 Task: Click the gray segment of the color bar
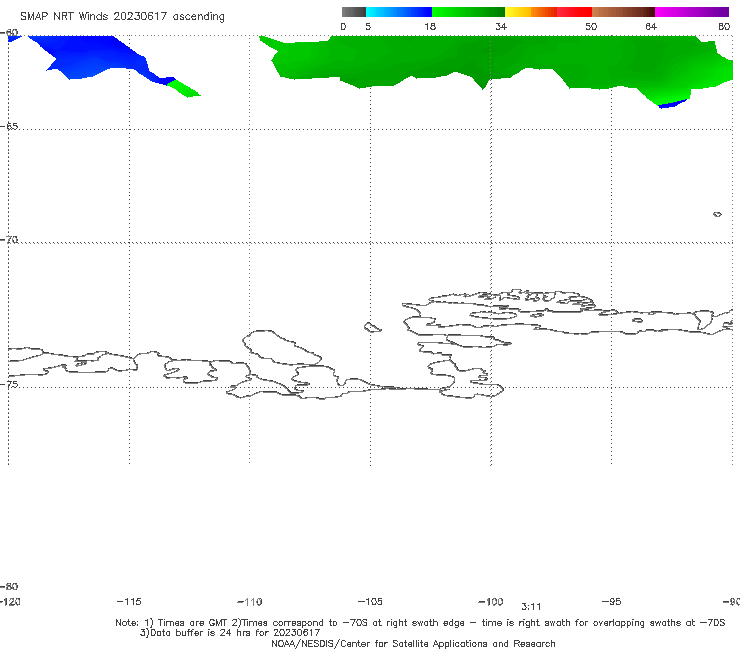(x=353, y=12)
